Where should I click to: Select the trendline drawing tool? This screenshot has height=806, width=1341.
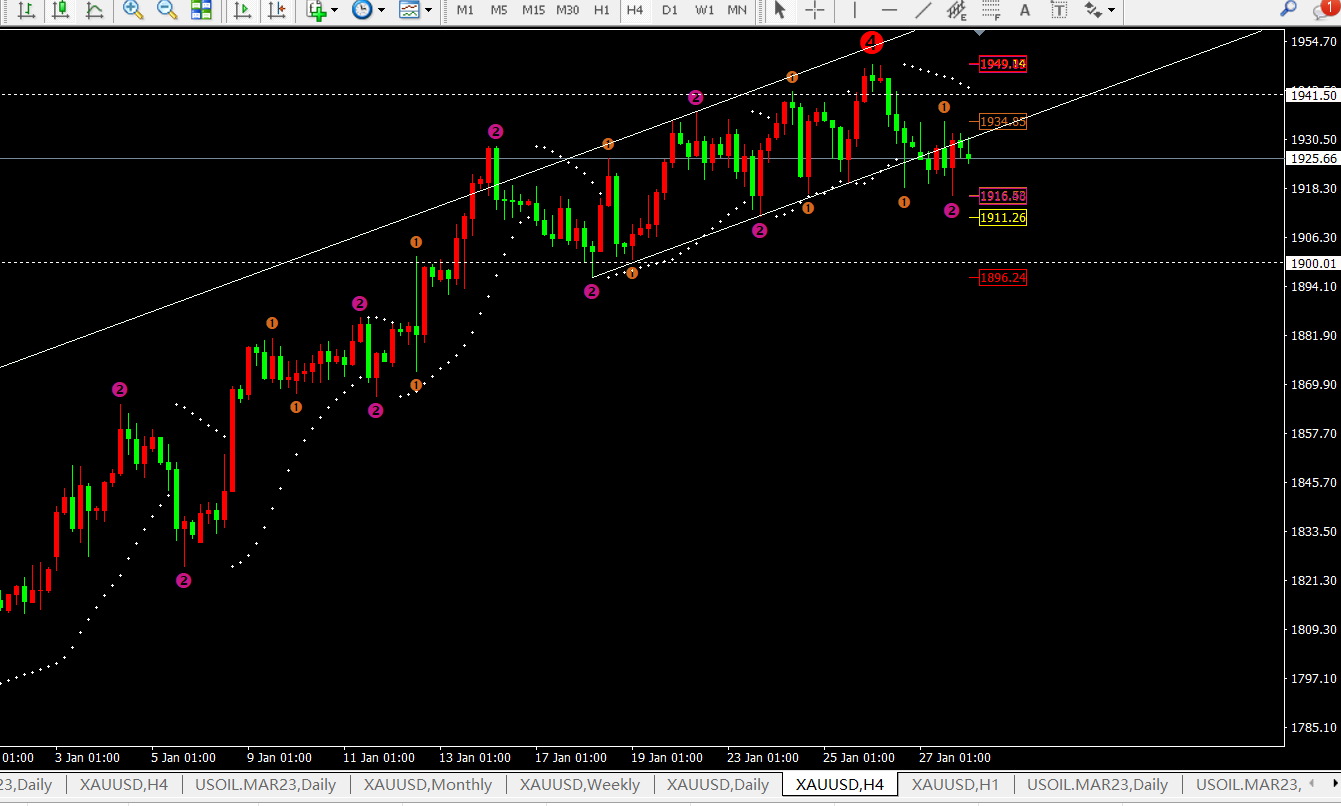coord(923,11)
